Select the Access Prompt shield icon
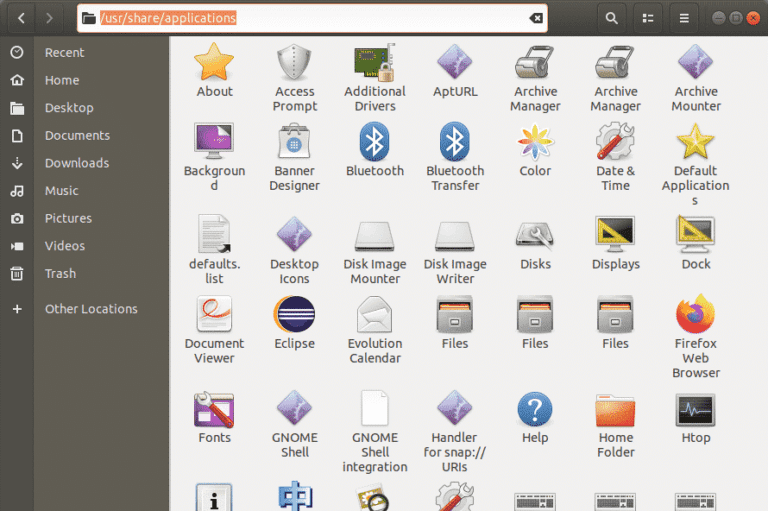This screenshot has height=511, width=768. (x=294, y=62)
